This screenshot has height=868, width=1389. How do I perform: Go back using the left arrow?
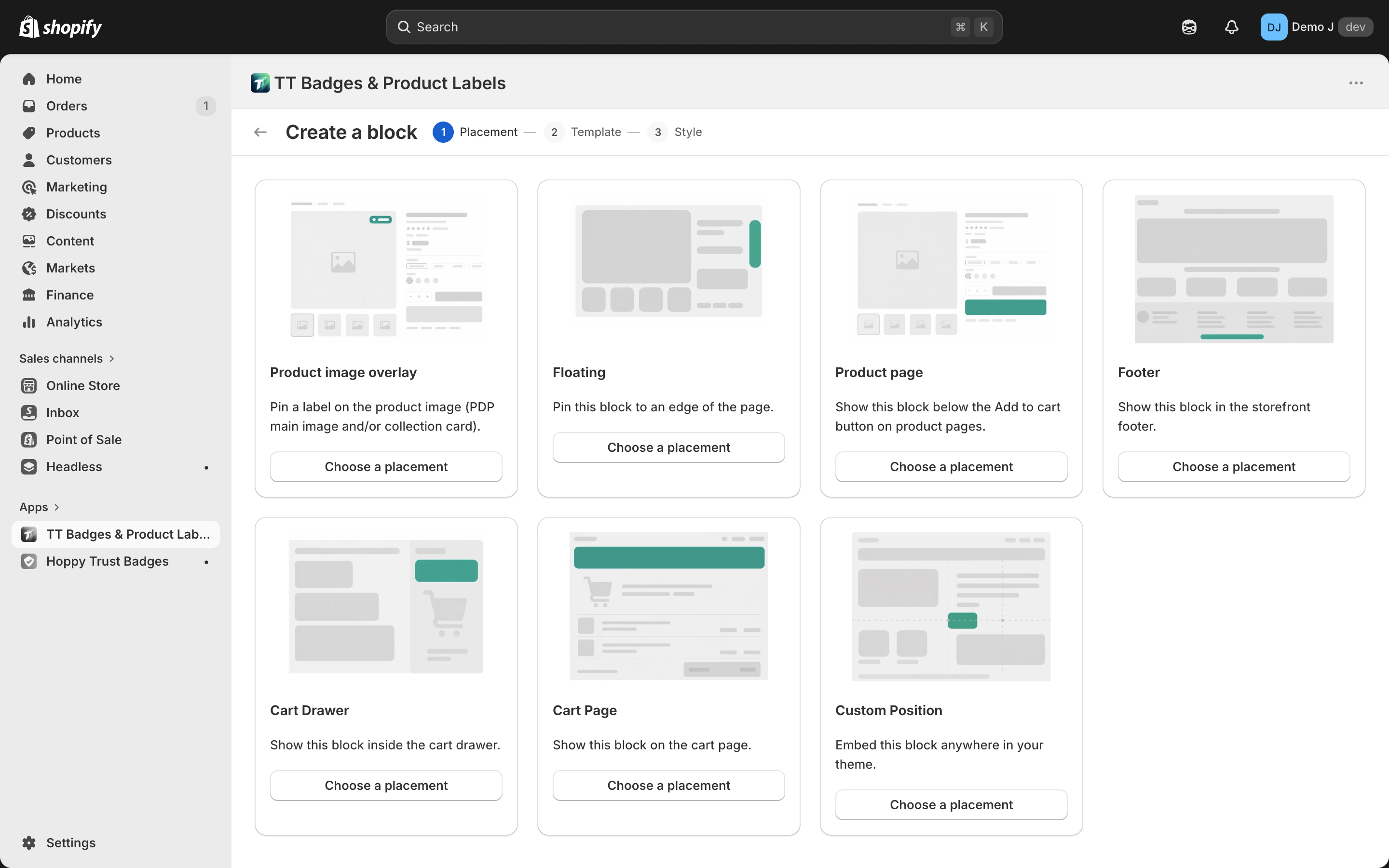click(260, 132)
